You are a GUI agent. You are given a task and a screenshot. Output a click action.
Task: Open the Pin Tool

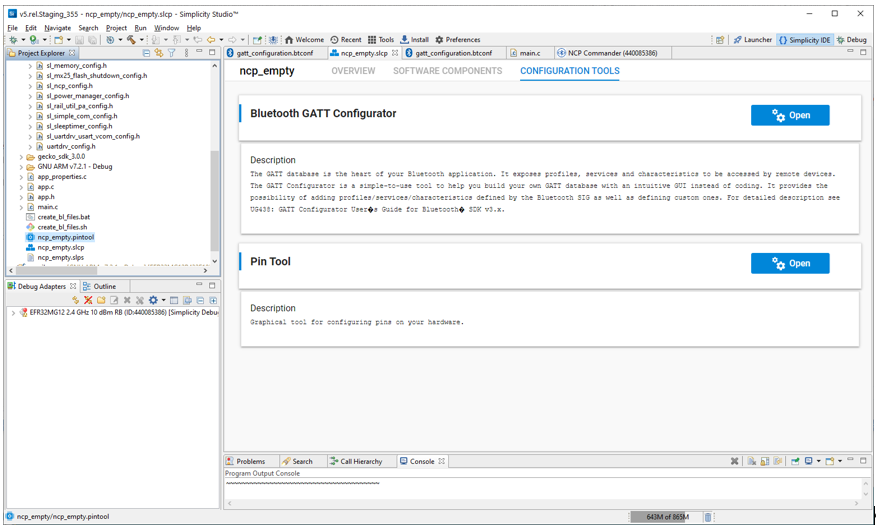[x=789, y=263]
